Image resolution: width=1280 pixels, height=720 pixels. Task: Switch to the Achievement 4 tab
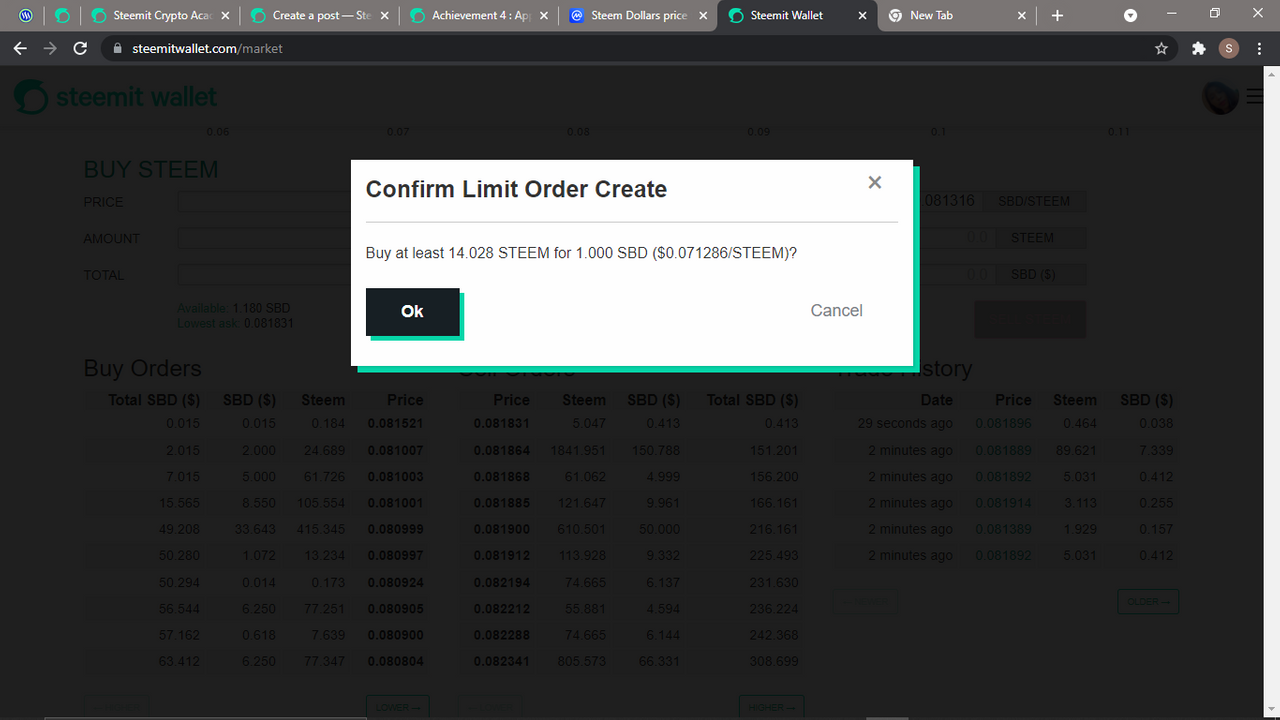coord(478,16)
